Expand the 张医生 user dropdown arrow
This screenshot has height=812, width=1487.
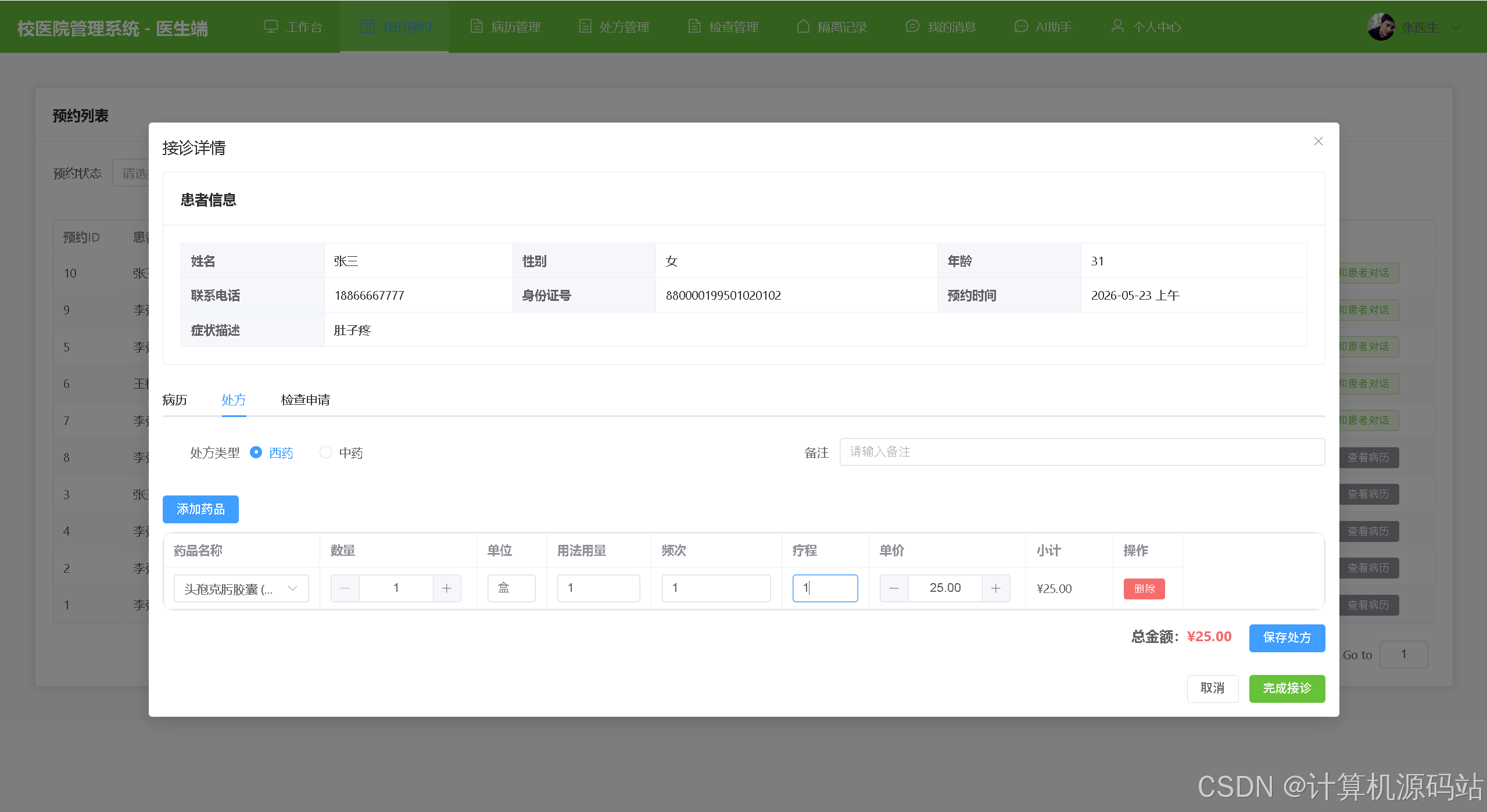[x=1456, y=27]
